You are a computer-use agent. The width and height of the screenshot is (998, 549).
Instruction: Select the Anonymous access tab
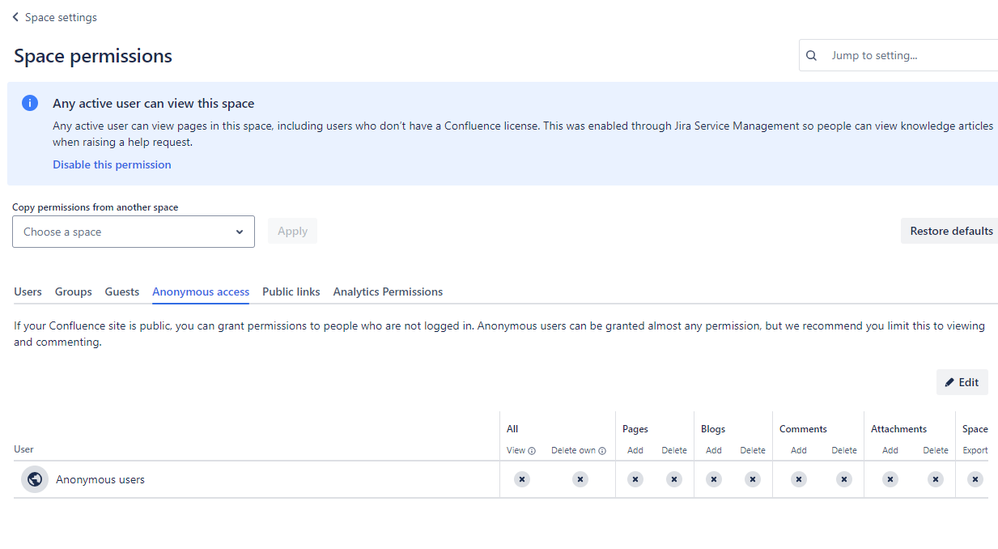200,291
